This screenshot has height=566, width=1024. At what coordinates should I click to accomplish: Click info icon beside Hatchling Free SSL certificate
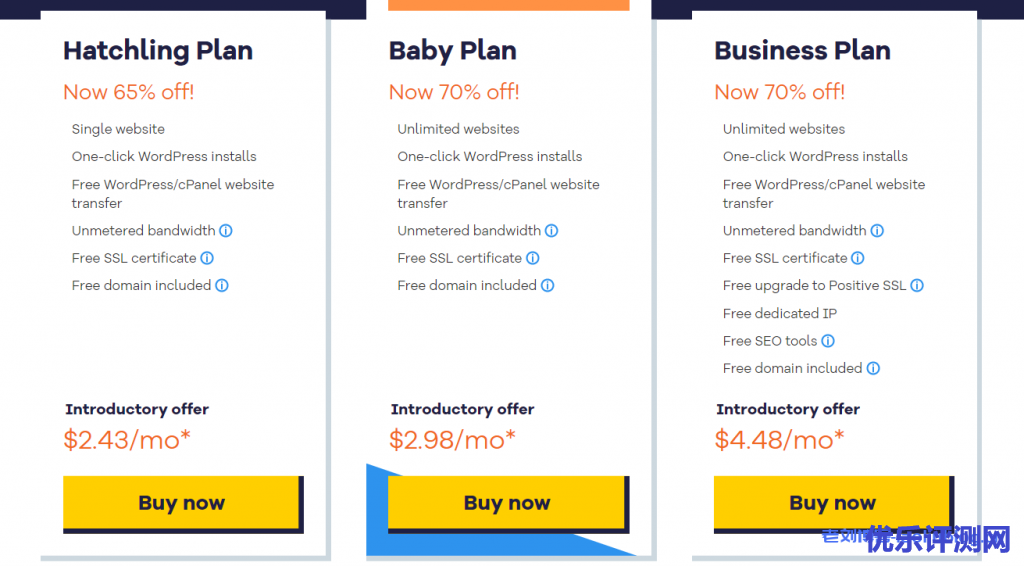click(x=207, y=258)
